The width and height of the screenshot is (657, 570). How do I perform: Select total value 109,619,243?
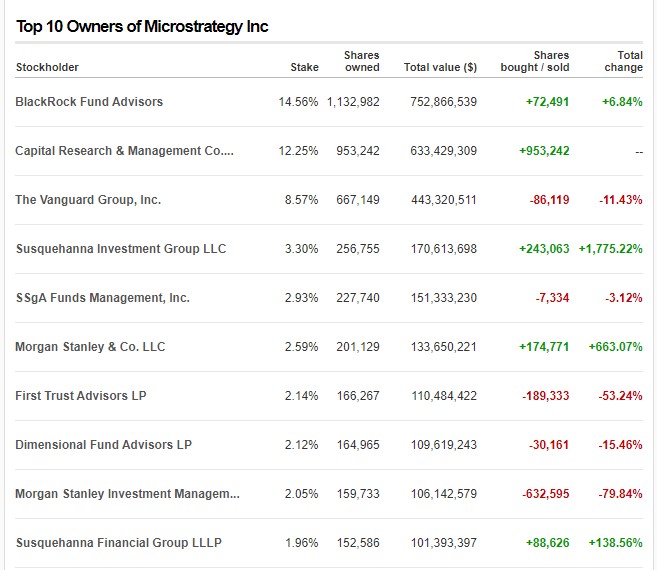(x=443, y=445)
